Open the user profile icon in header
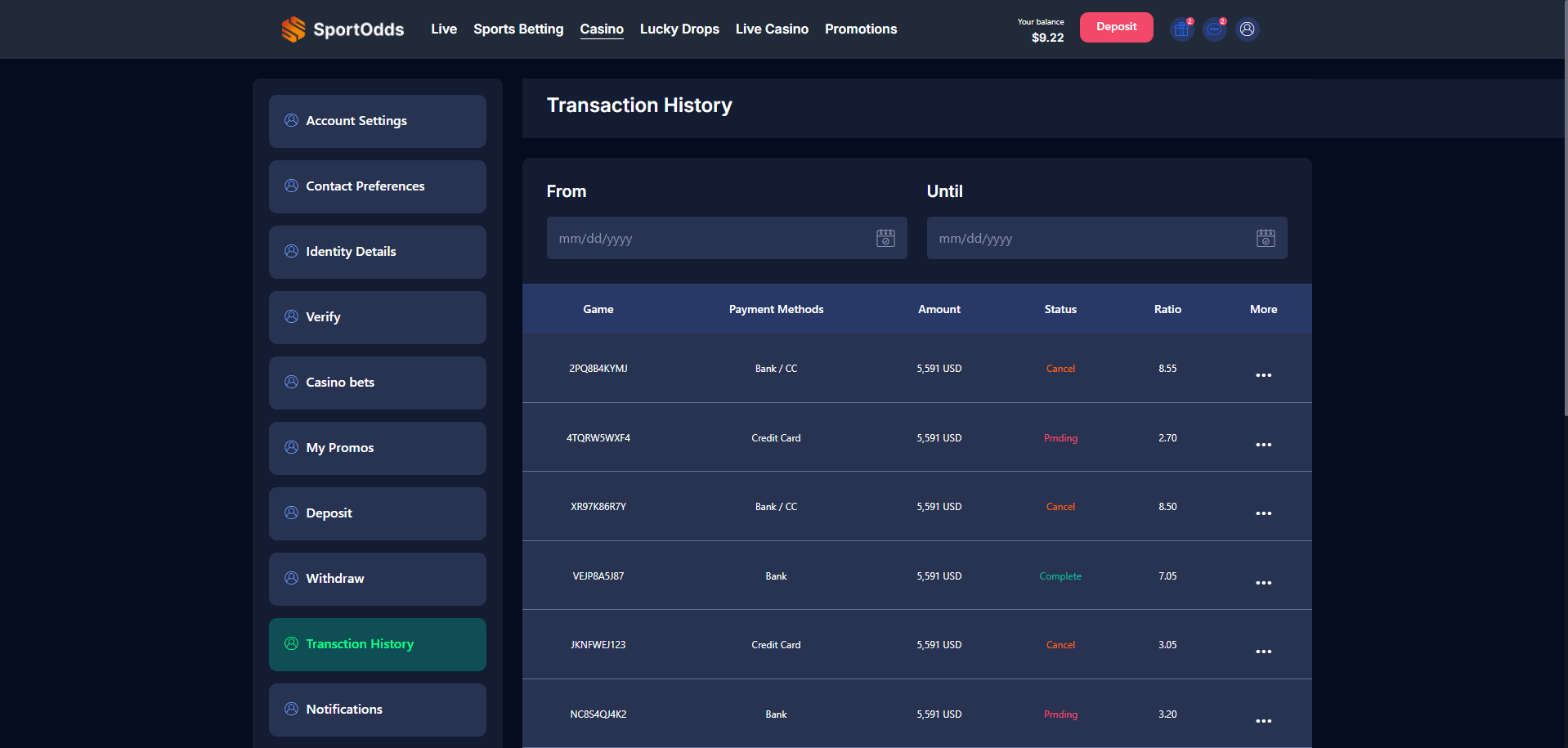Image resolution: width=1568 pixels, height=748 pixels. coord(1247,29)
